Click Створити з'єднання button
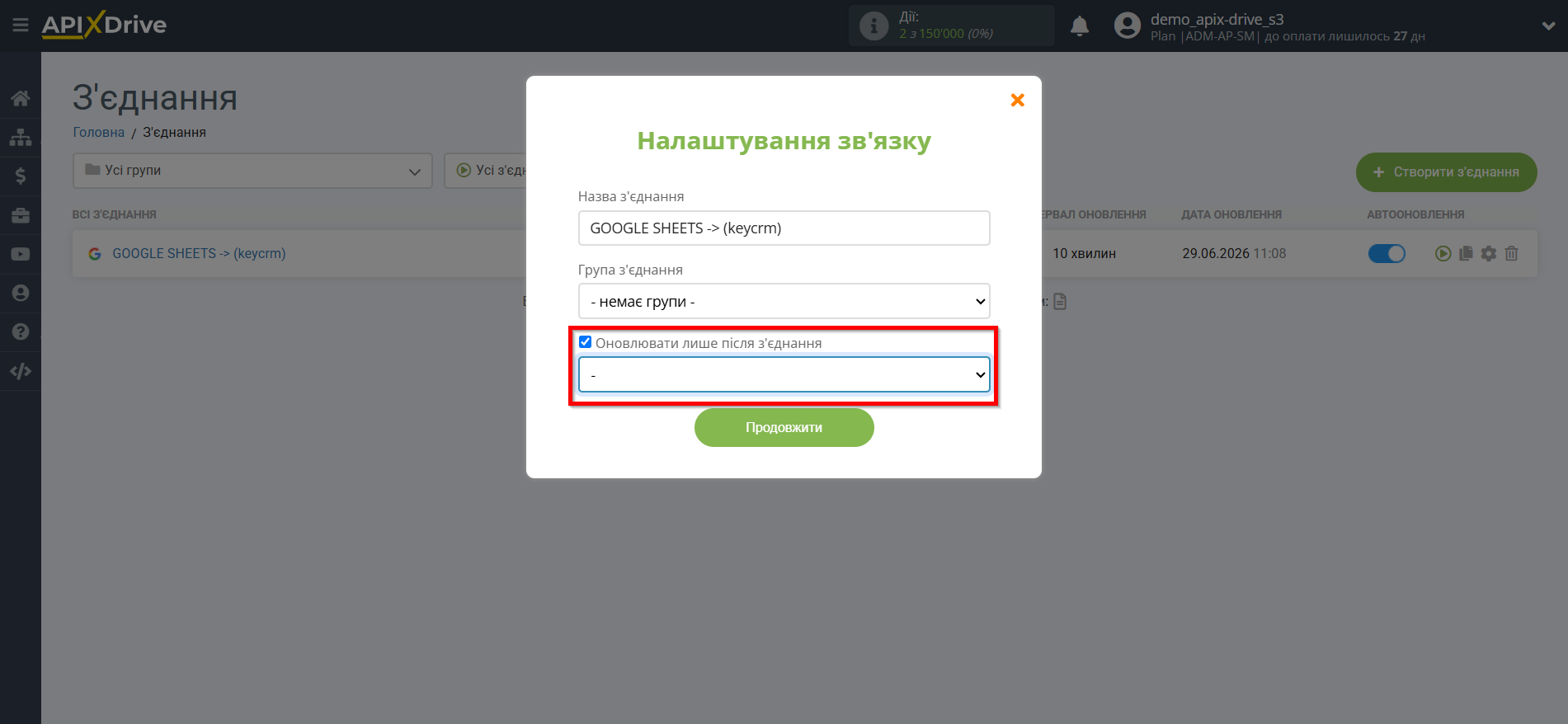 click(x=1446, y=172)
